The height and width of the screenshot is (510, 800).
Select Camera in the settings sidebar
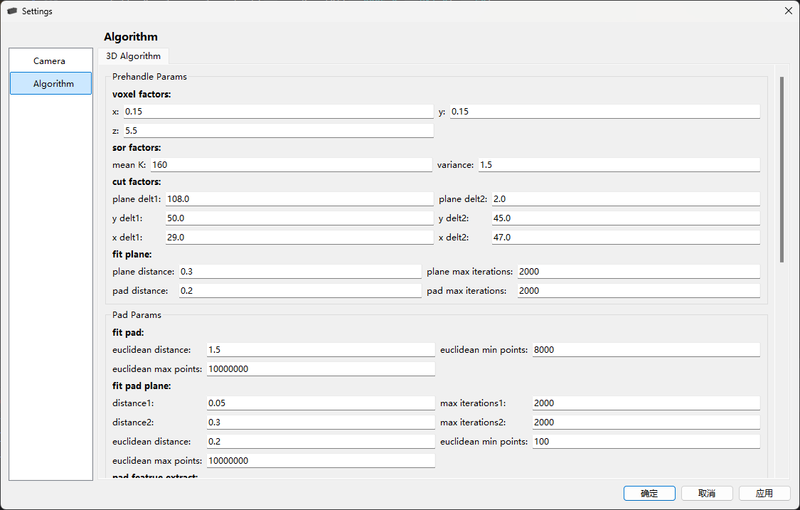click(50, 61)
